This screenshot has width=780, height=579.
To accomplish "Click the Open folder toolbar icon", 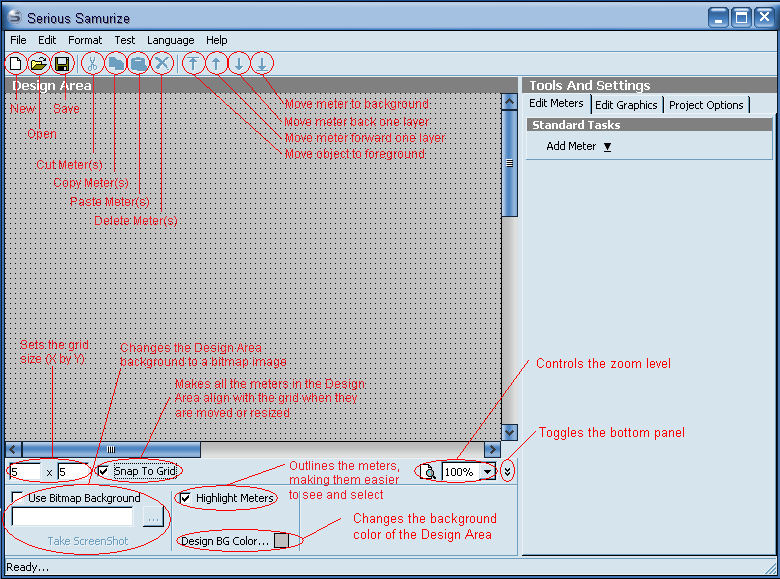I will (38, 64).
